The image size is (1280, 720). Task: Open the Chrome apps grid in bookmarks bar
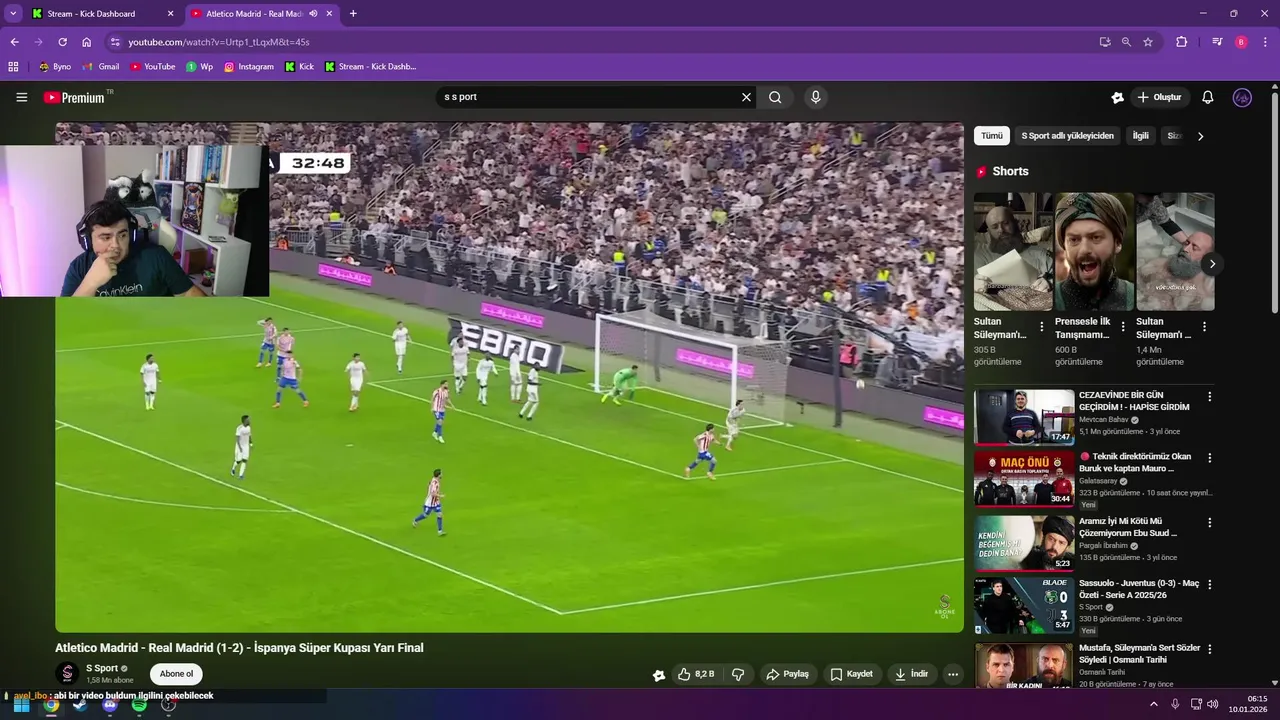13,67
